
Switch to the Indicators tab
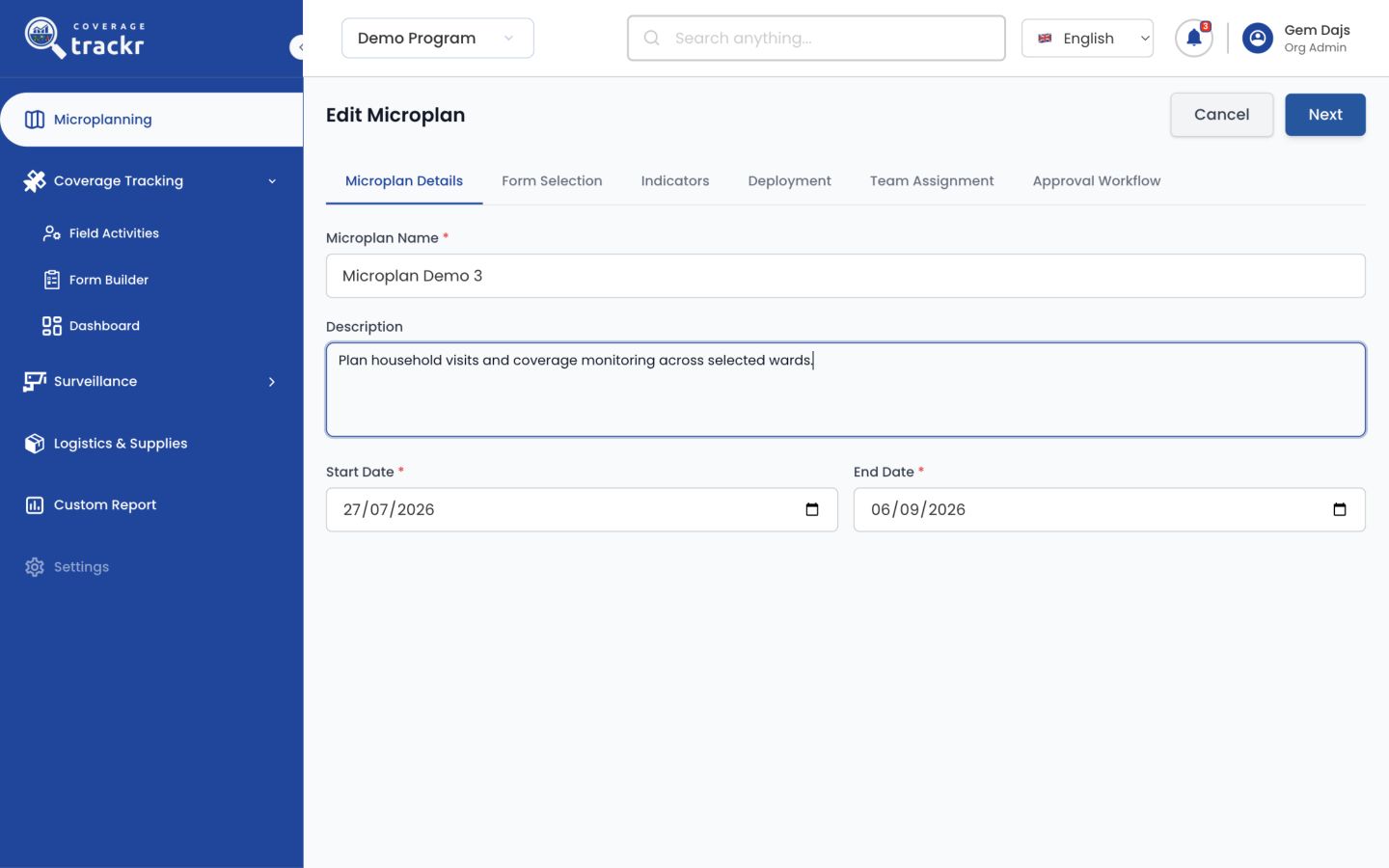pos(675,181)
